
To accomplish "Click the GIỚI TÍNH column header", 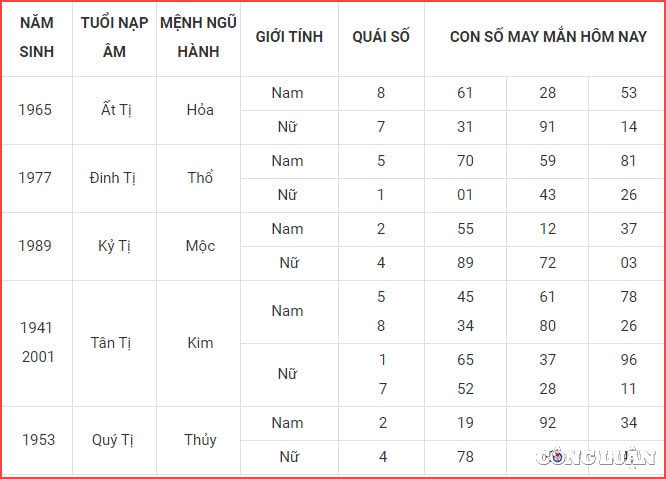I will 289,37.
